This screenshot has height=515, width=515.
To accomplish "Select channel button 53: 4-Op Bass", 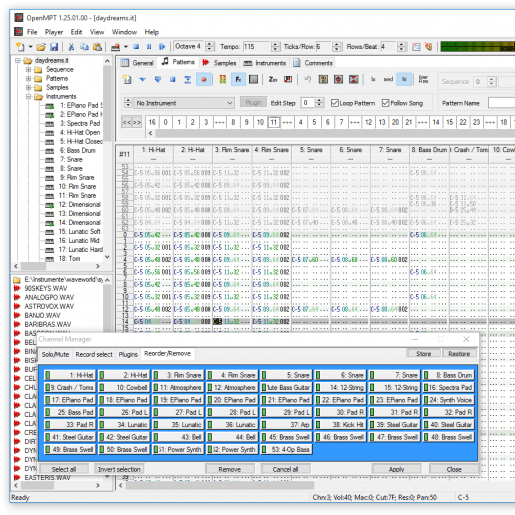I will (x=286, y=449).
